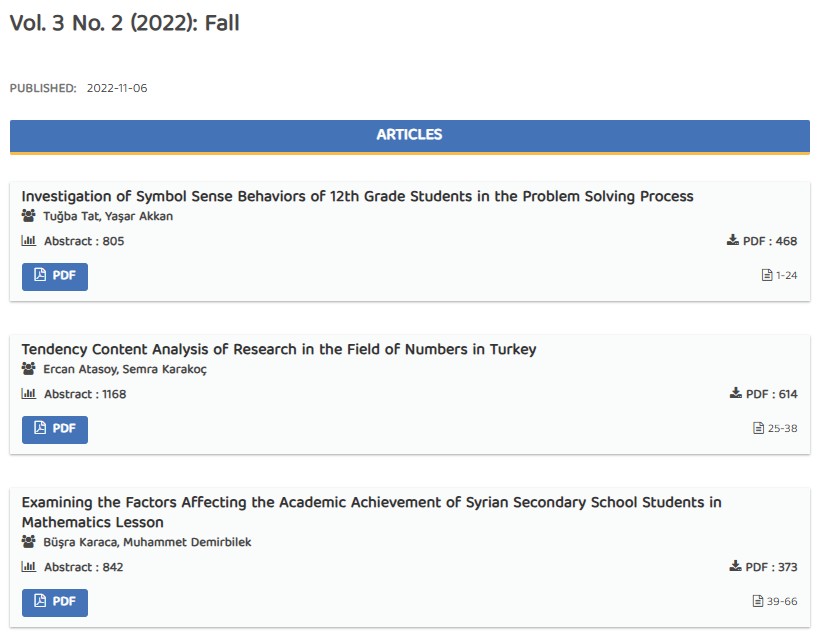
Task: Click the download icon next to PDF : 373
Action: pos(736,567)
